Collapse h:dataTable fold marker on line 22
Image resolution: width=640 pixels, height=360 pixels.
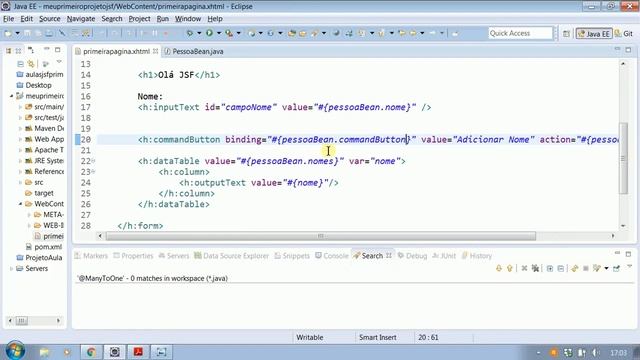pyautogui.click(x=93, y=161)
